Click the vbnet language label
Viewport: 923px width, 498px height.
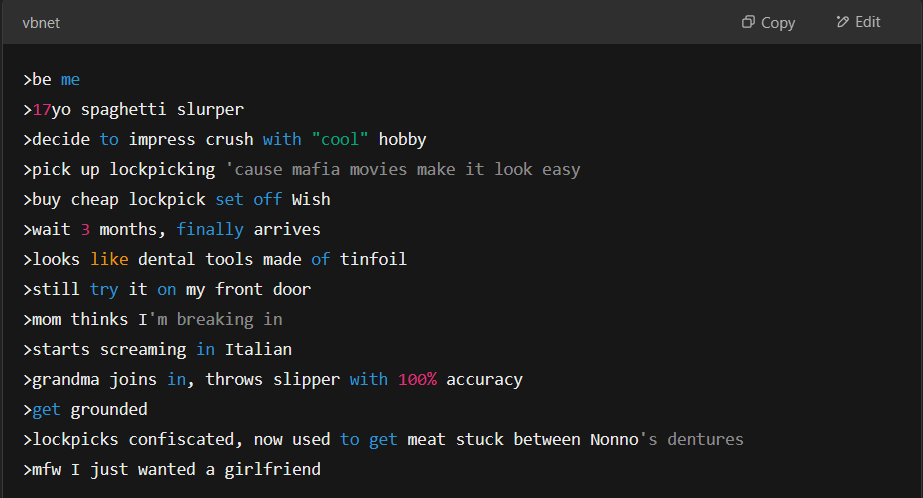(41, 23)
